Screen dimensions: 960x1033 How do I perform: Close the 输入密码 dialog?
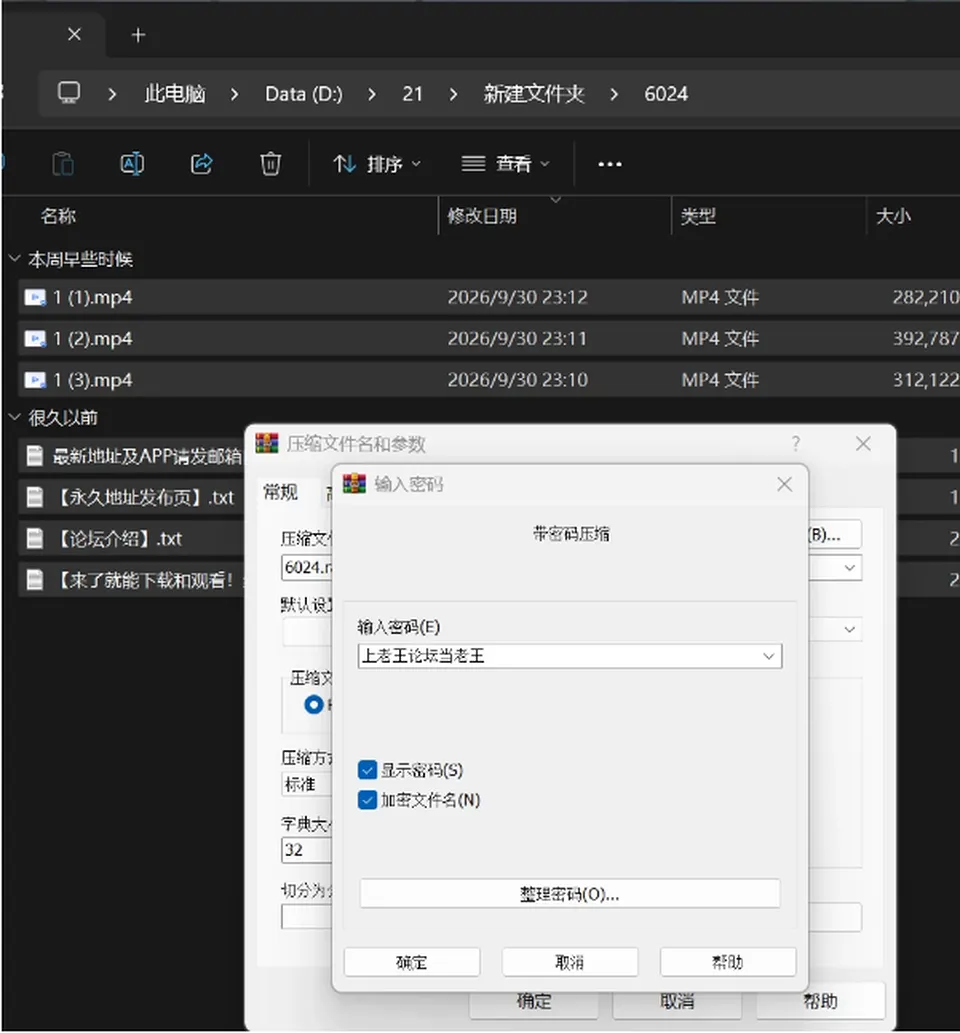point(784,484)
